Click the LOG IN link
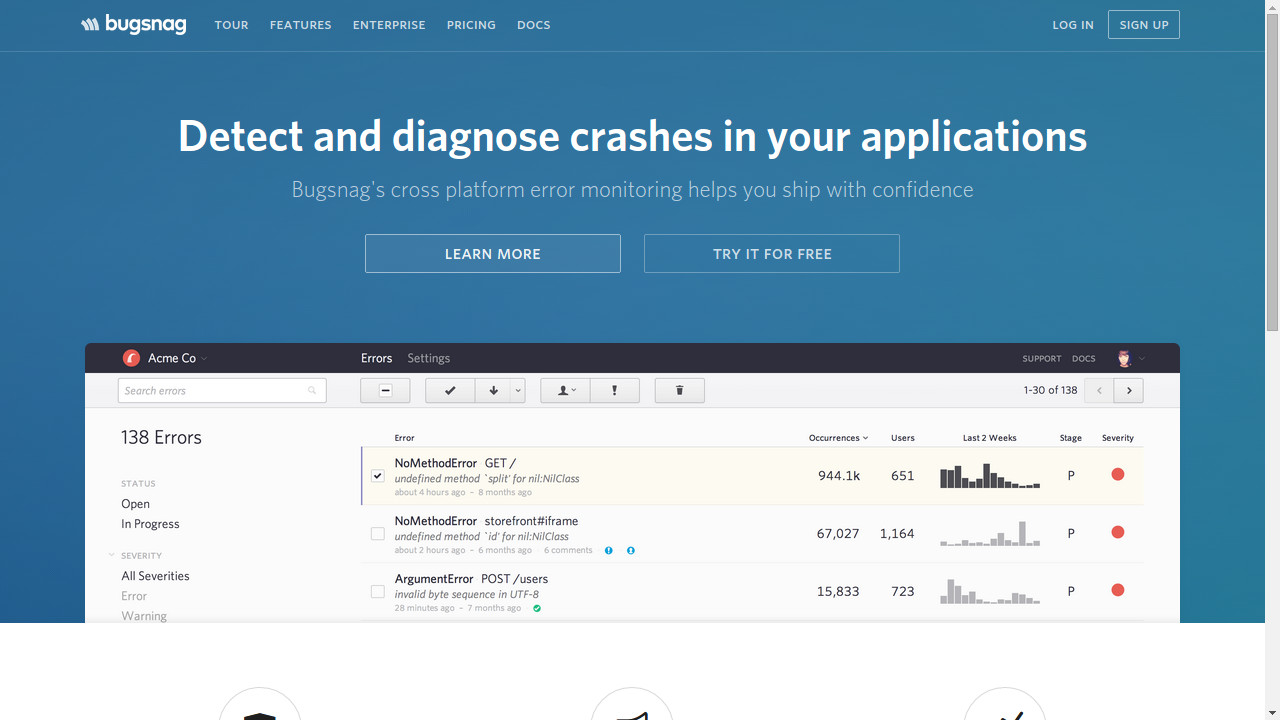The image size is (1280, 720). click(x=1073, y=25)
